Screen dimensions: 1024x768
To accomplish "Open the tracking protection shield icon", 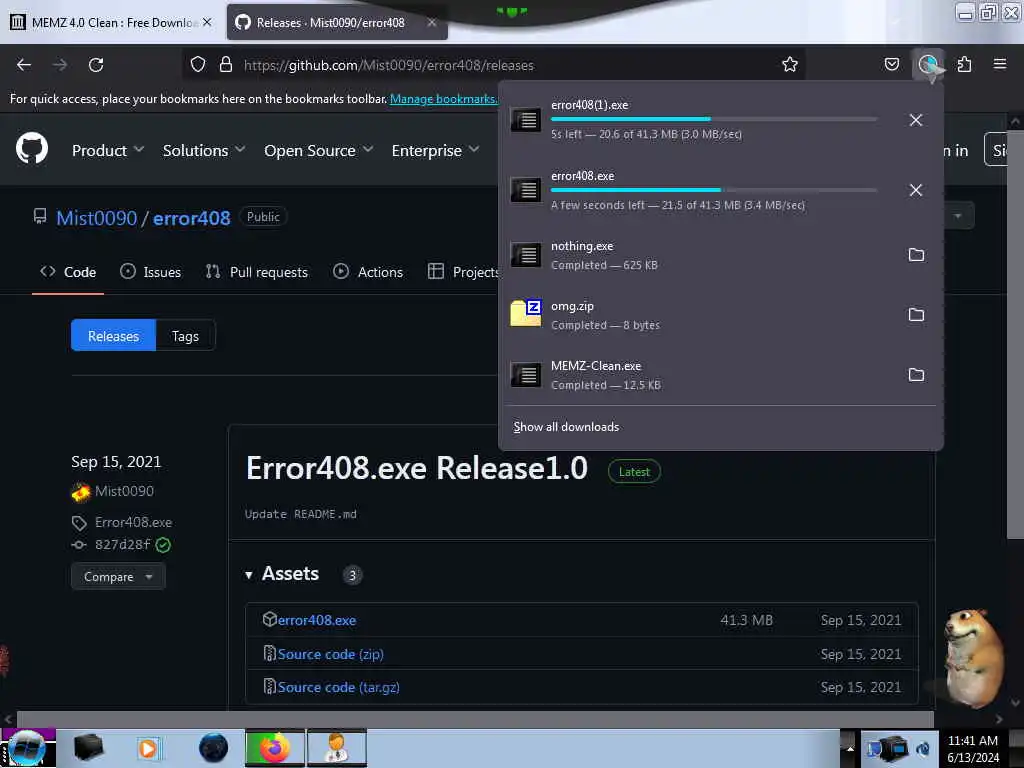I will [x=198, y=64].
